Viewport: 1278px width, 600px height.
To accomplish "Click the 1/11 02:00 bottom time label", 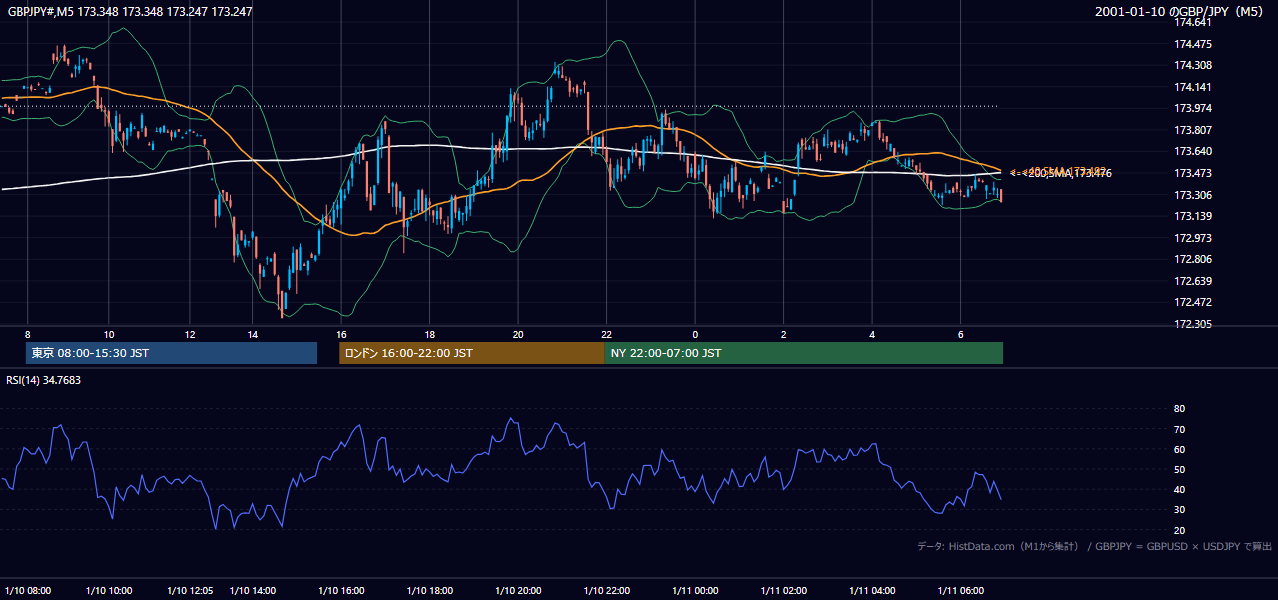I will (x=783, y=591).
